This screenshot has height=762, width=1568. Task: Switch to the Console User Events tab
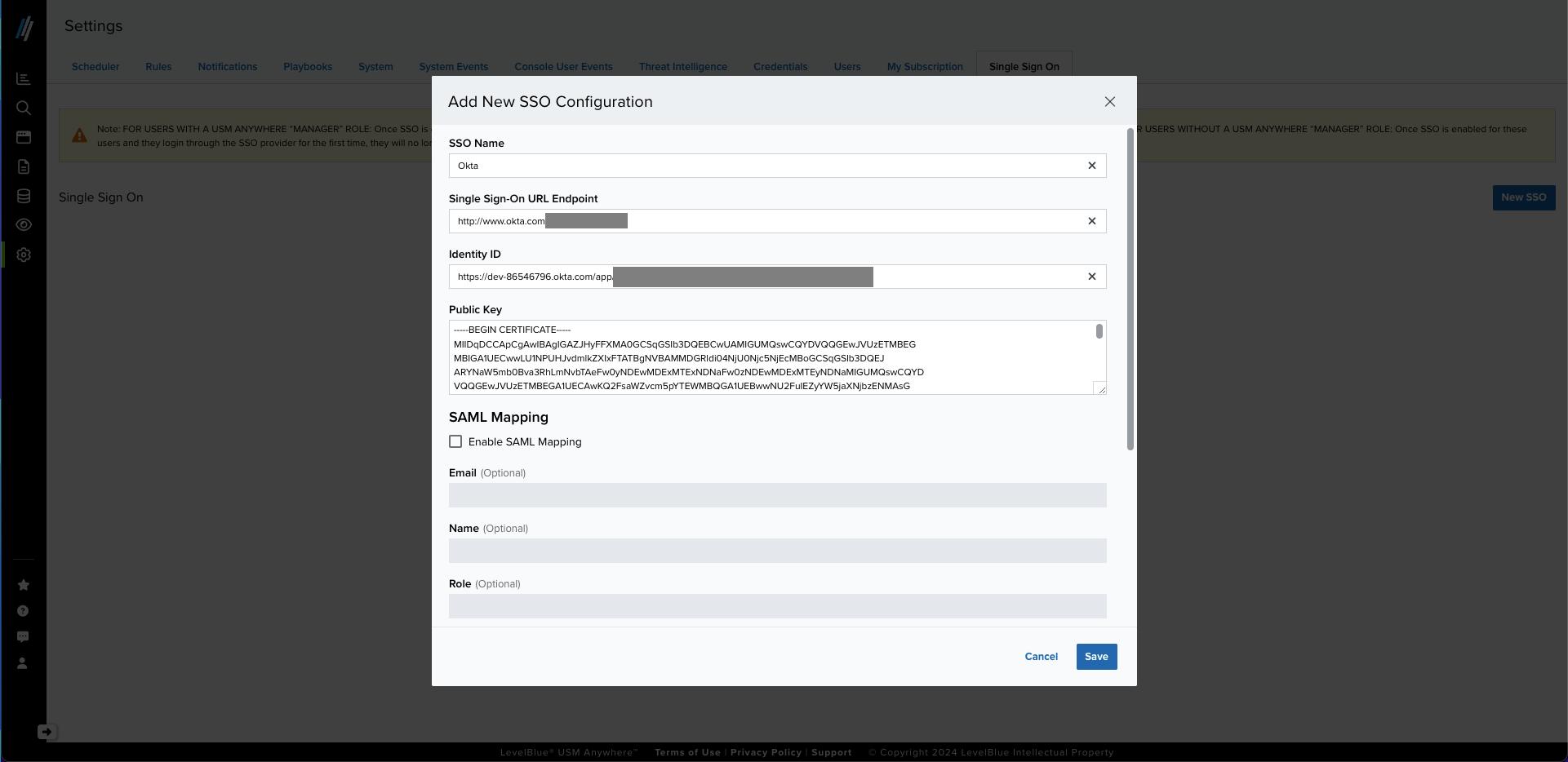563,67
